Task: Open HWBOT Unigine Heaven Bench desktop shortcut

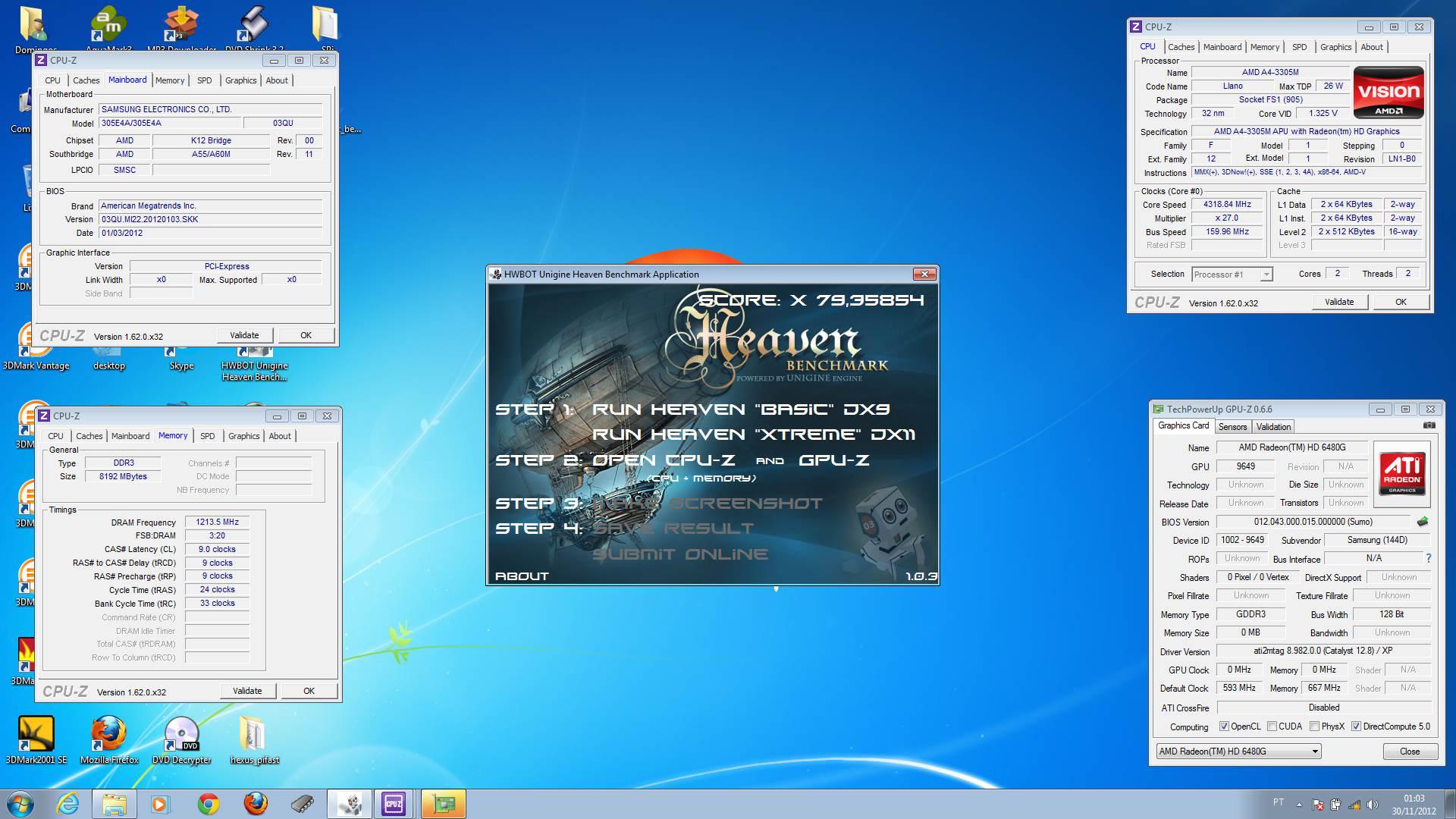Action: coord(255,365)
